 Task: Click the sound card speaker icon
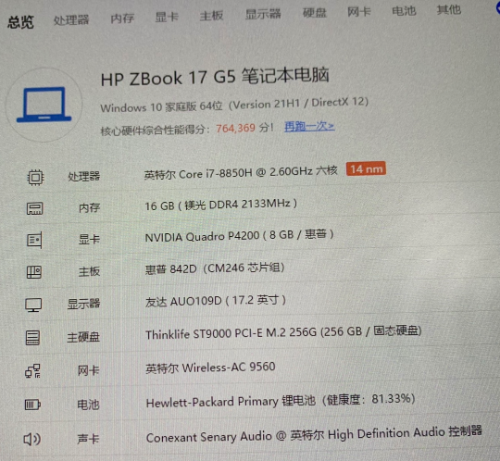click(x=32, y=439)
